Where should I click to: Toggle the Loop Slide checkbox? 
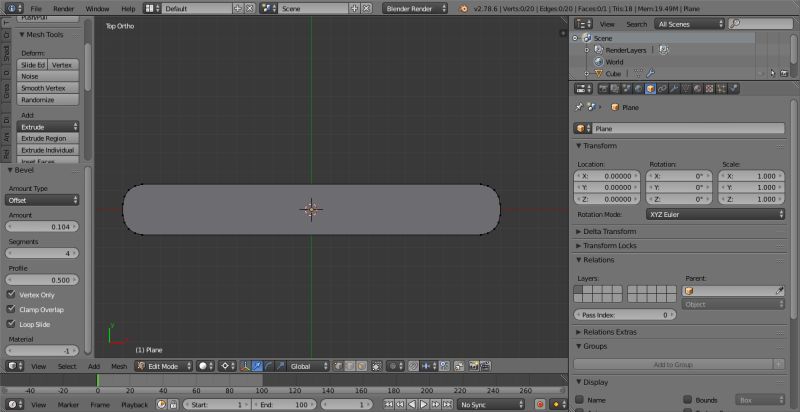pyautogui.click(x=11, y=324)
